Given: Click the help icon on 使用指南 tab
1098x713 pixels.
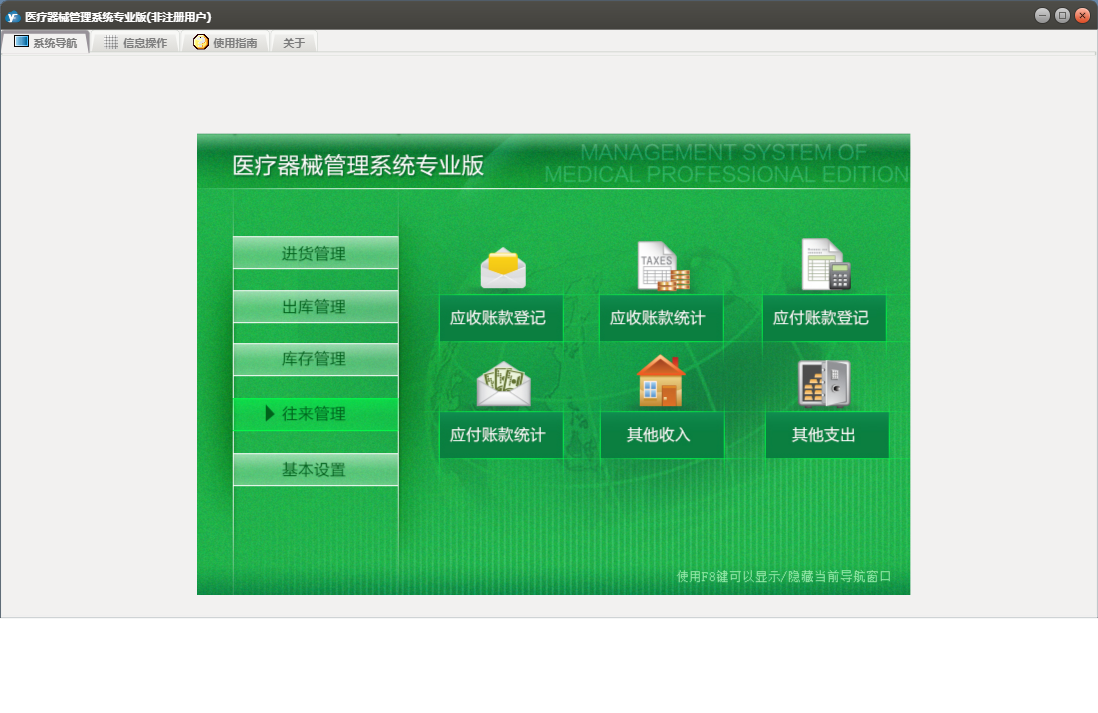Looking at the screenshot, I should coord(201,42).
